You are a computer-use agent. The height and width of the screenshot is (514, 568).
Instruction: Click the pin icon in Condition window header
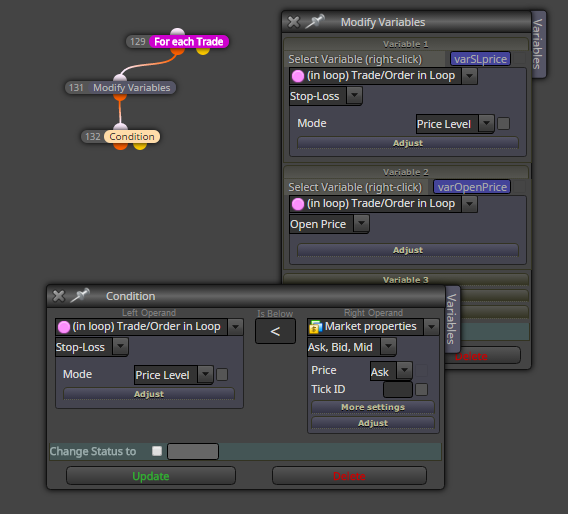pyautogui.click(x=80, y=296)
